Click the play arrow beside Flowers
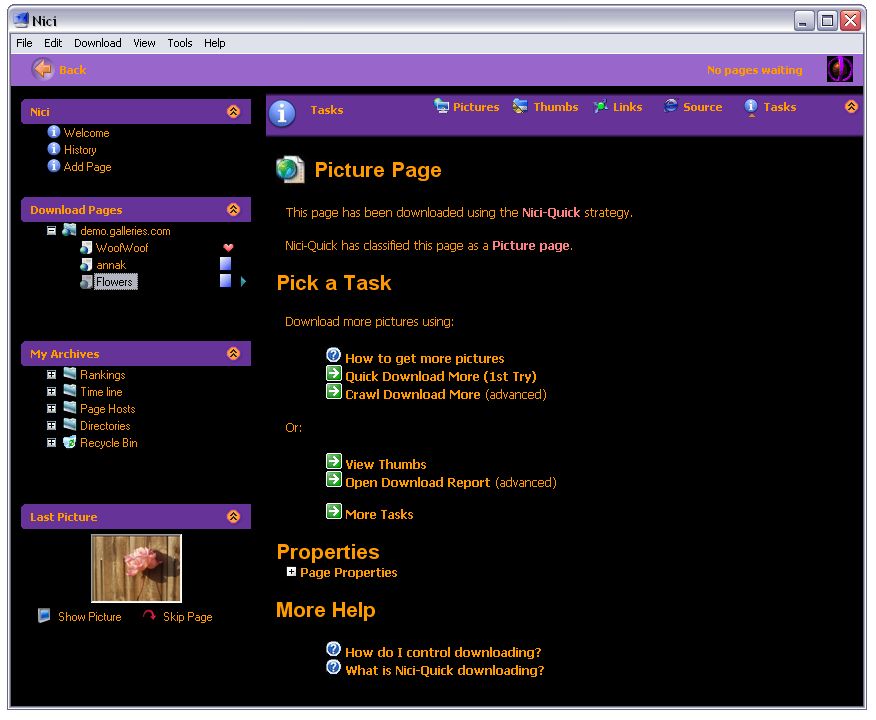Screen dimensions: 876x720 [243, 282]
